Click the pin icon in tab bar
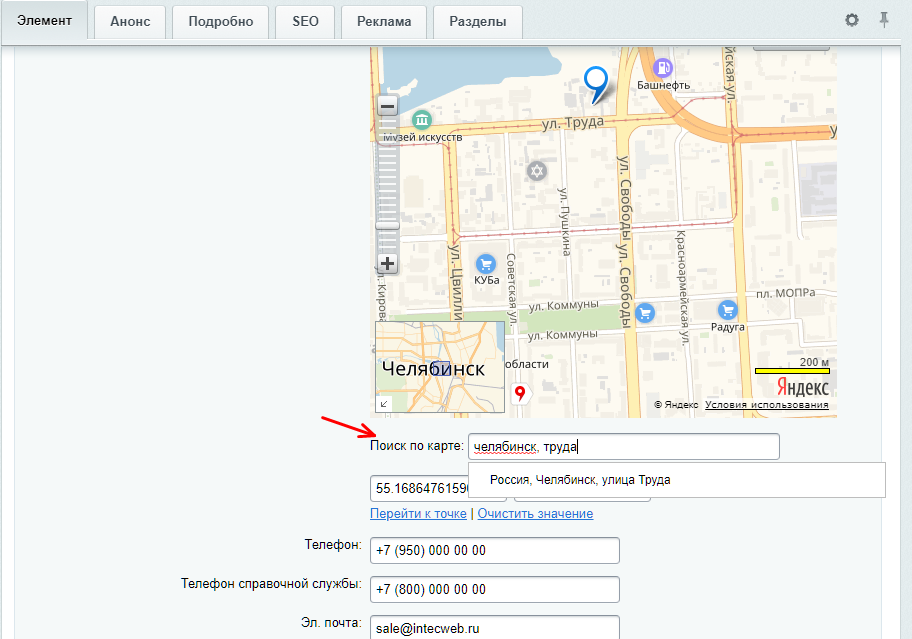912x639 pixels. pos(884,20)
